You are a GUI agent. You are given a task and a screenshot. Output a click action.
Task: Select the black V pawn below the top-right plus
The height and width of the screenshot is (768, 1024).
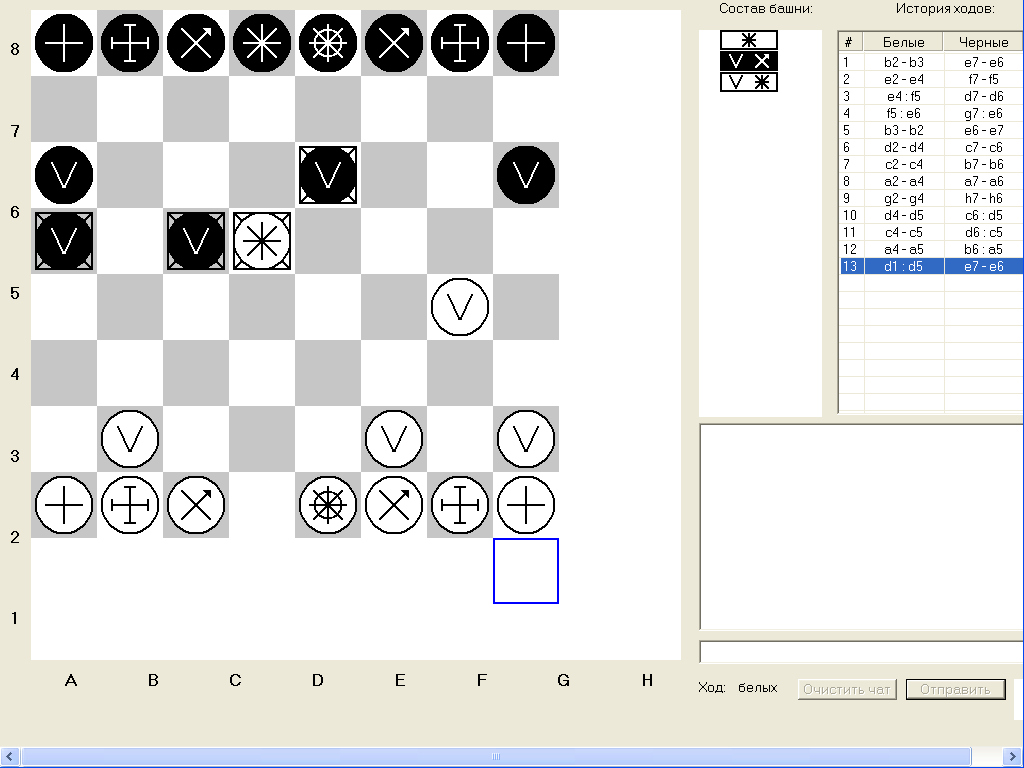pyautogui.click(x=526, y=175)
